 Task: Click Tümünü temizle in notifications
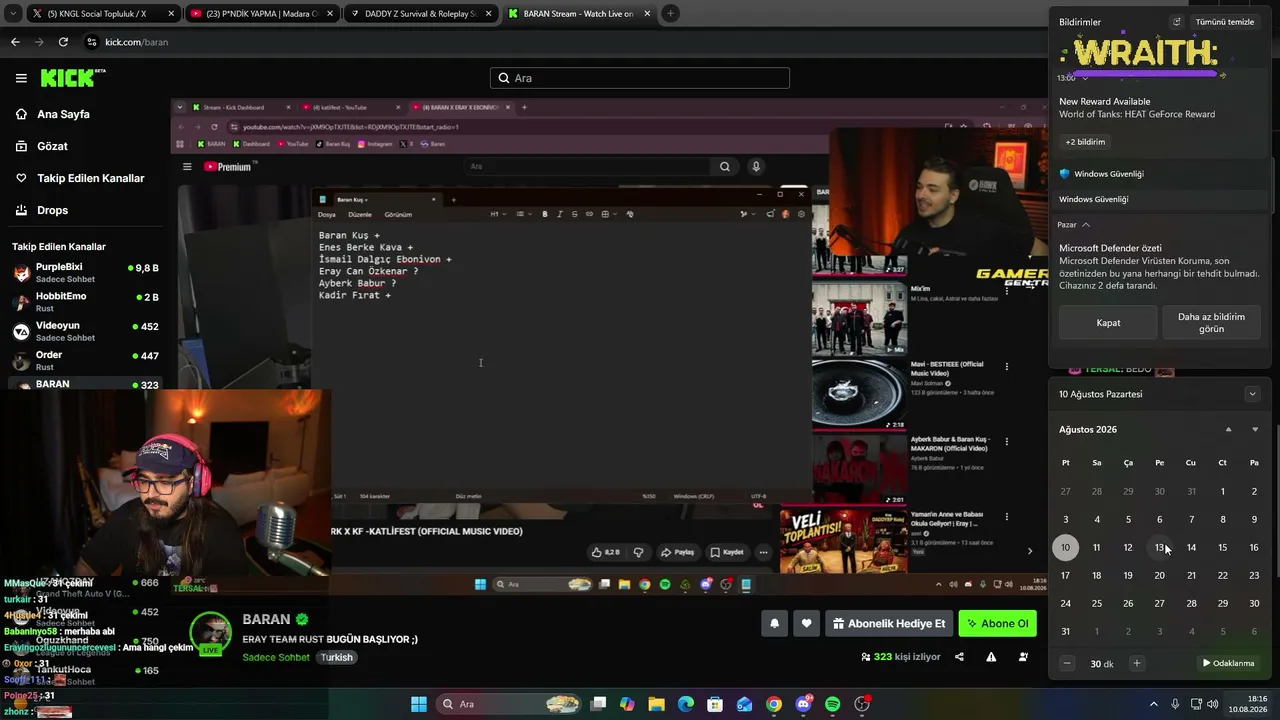pos(1224,22)
